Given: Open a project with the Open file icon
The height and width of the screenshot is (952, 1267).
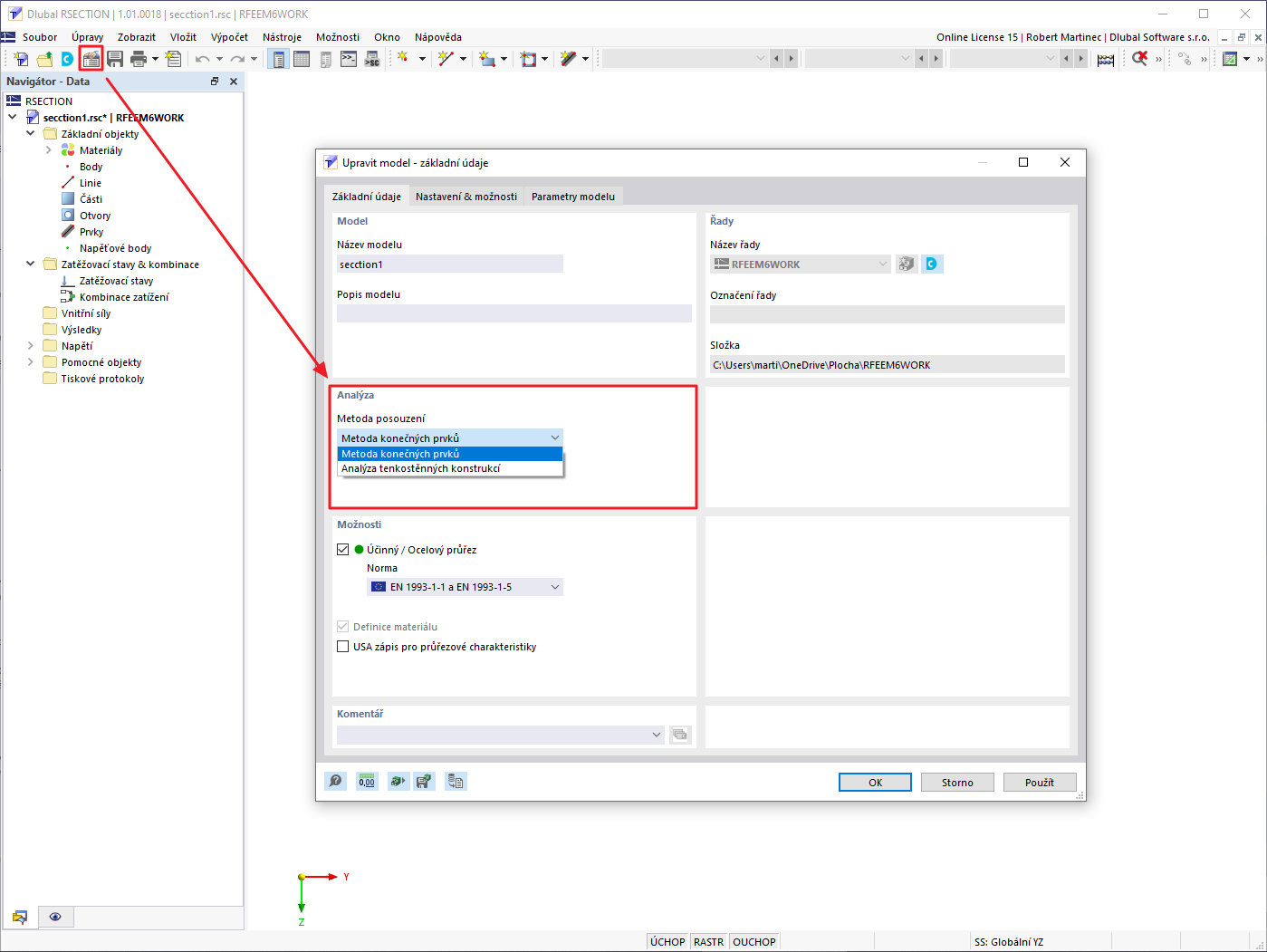Looking at the screenshot, I should point(43,58).
